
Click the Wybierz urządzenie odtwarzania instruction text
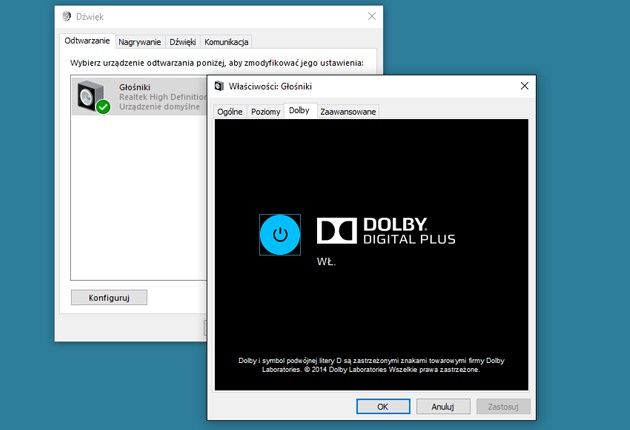[x=217, y=63]
